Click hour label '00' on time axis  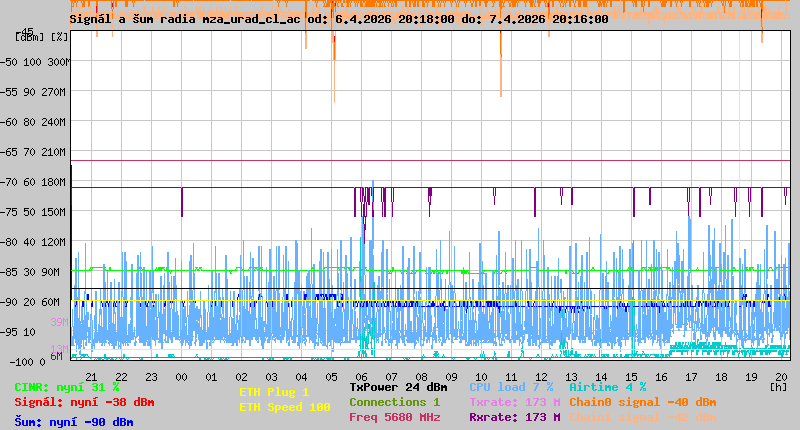click(x=182, y=377)
